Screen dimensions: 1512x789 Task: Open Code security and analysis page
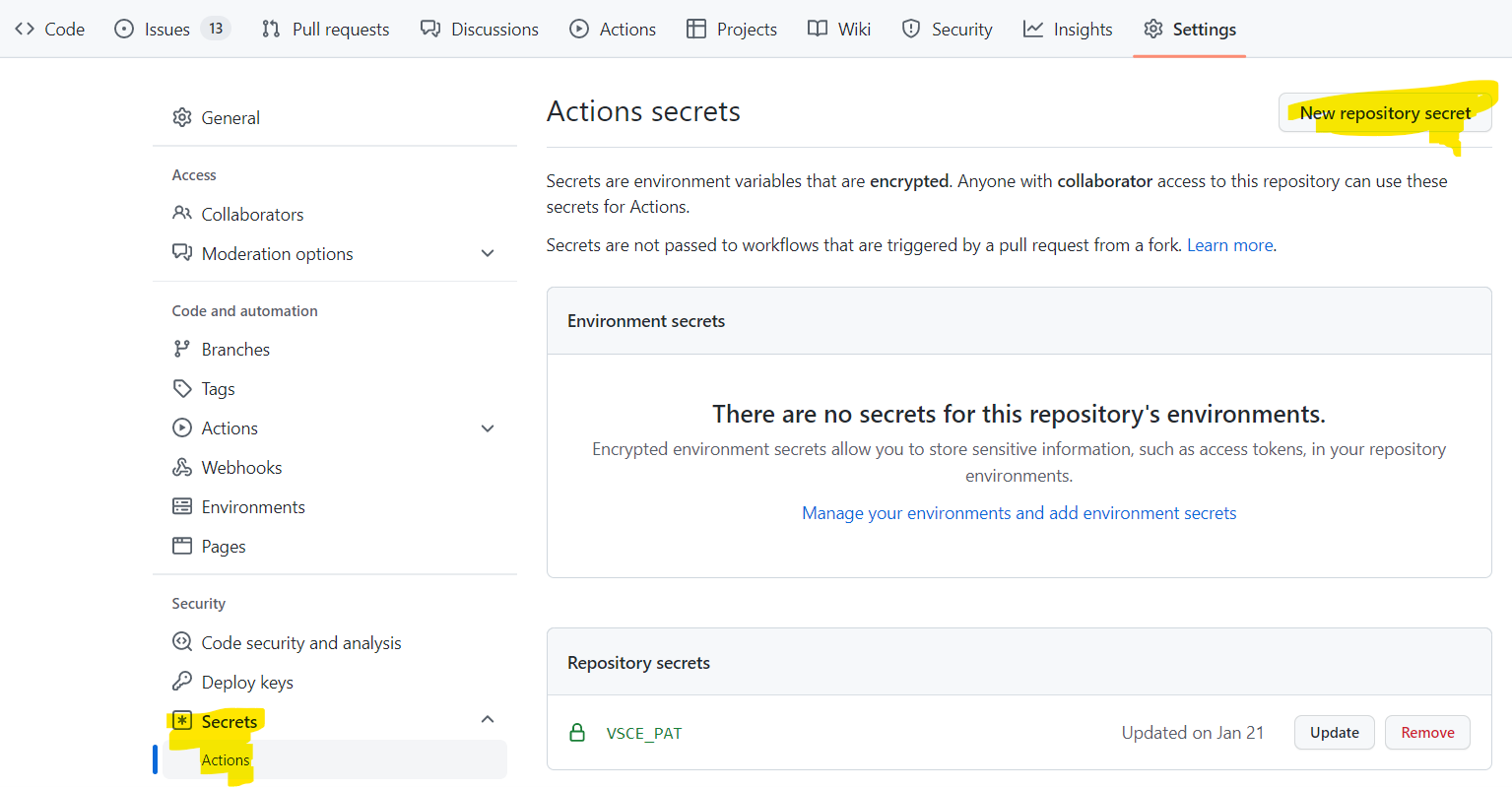pyautogui.click(x=335, y=642)
